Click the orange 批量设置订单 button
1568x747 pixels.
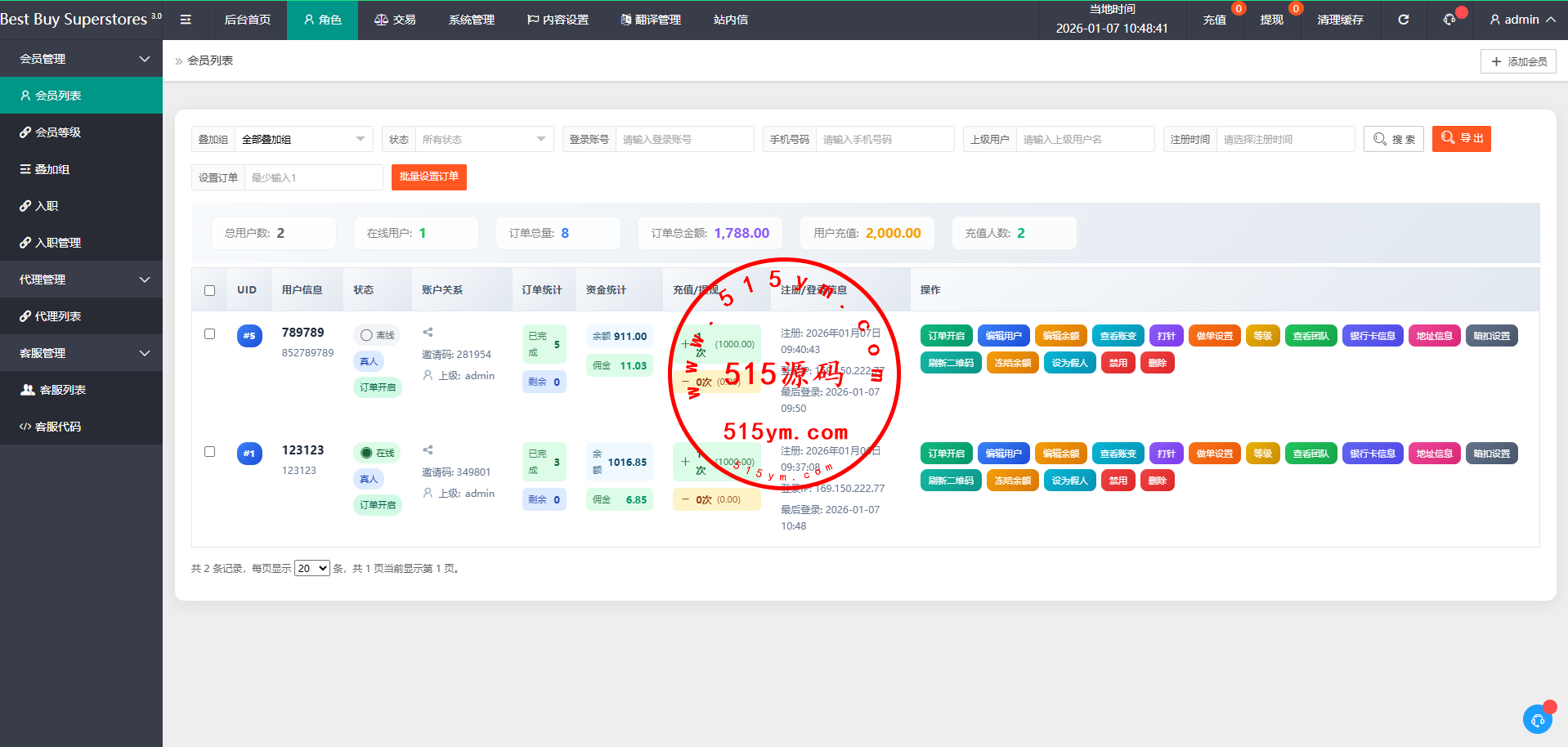pos(428,177)
